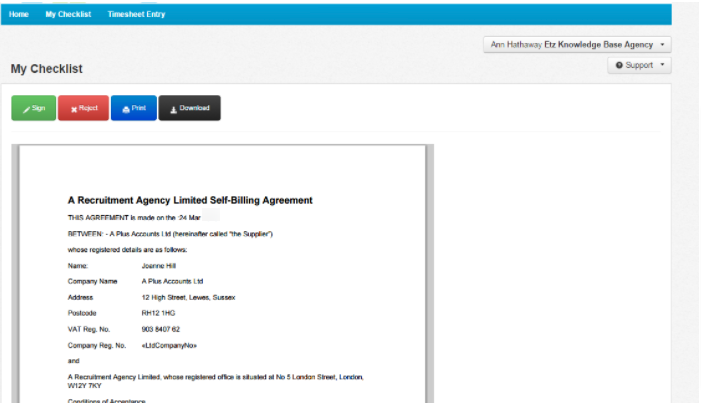Click the VAT number '903 8407 62'
The height and width of the screenshot is (407, 701).
tap(160, 329)
